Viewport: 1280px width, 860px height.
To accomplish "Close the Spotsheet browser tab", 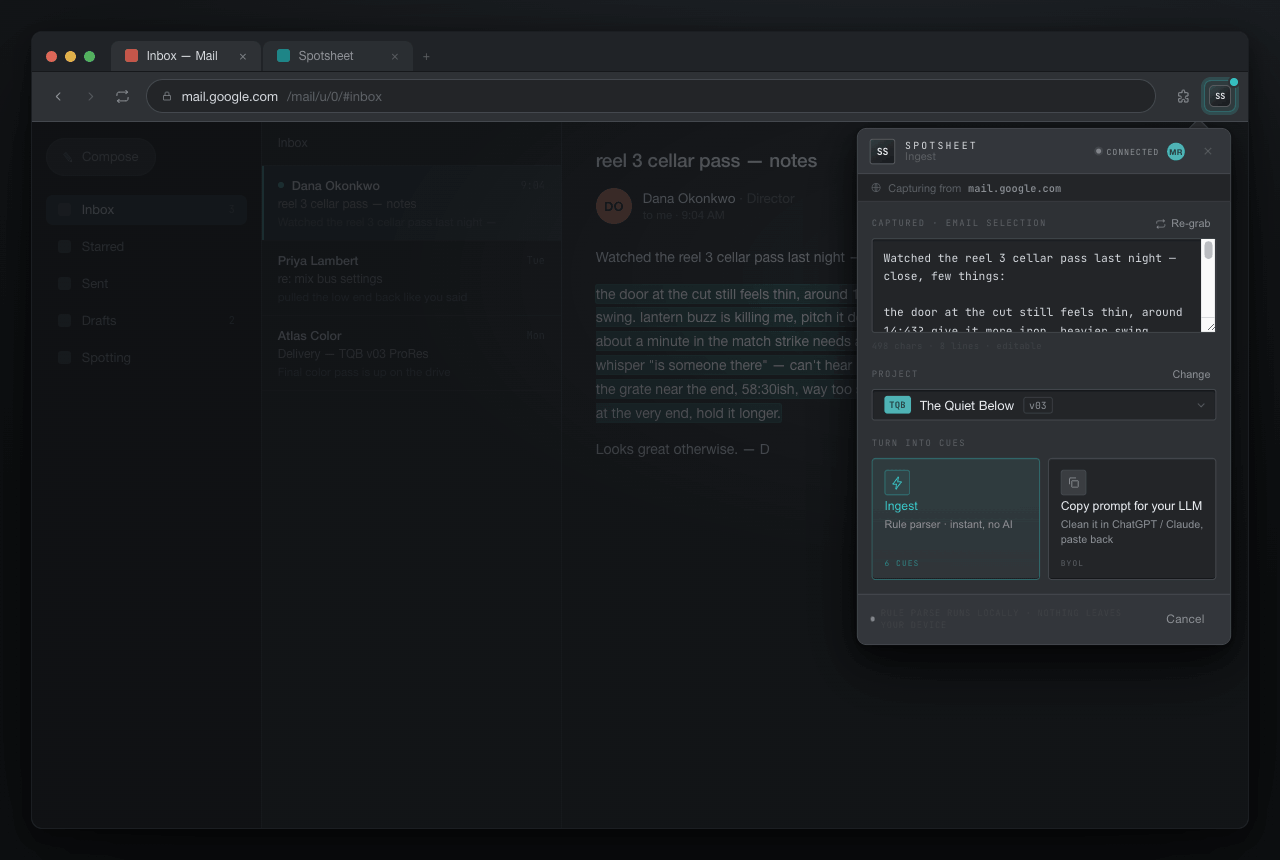I will coord(395,56).
